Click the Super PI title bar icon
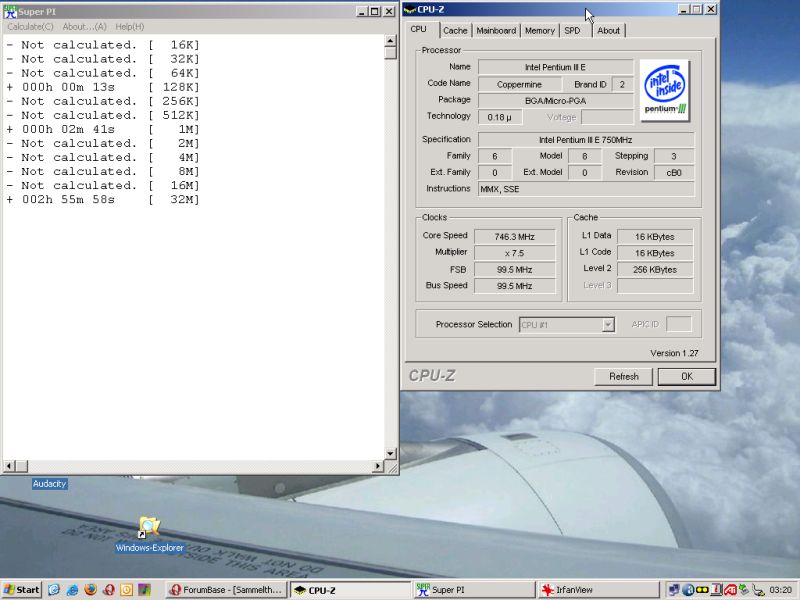This screenshot has height=600, width=800. (x=10, y=11)
